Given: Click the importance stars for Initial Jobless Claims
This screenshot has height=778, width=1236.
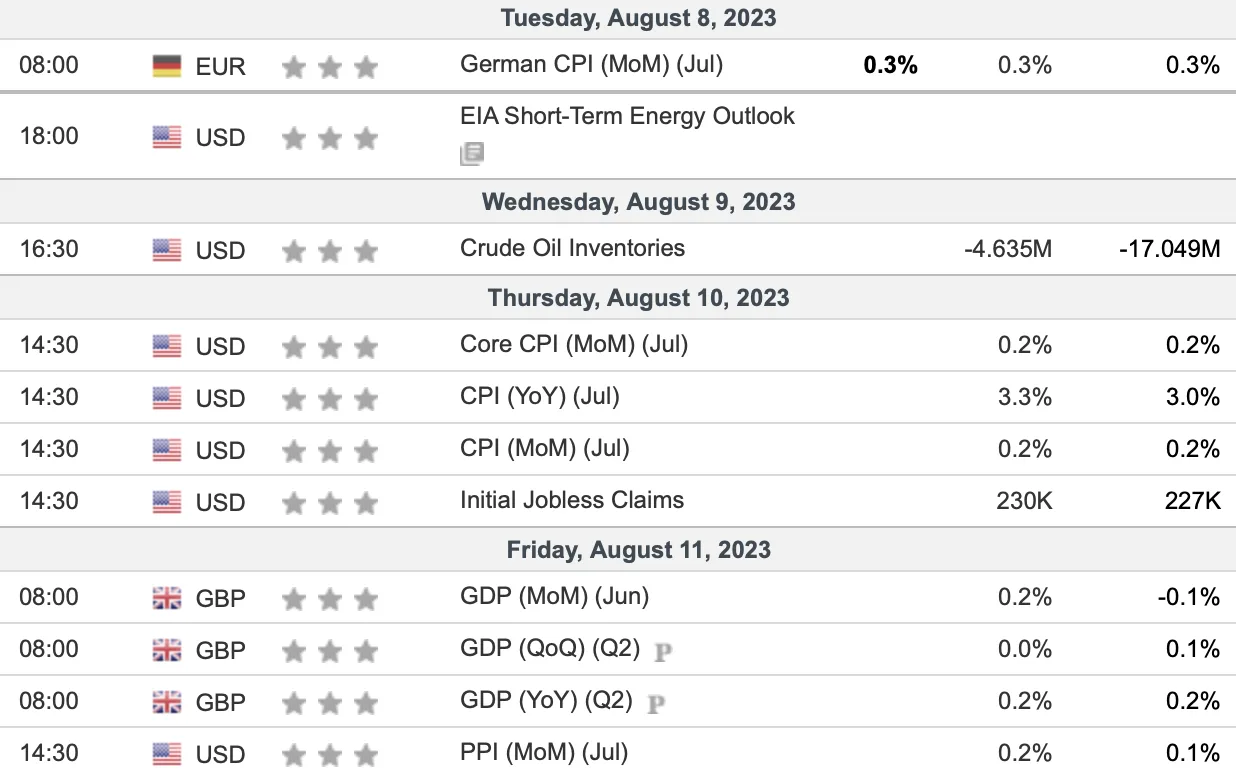Looking at the screenshot, I should [x=330, y=501].
